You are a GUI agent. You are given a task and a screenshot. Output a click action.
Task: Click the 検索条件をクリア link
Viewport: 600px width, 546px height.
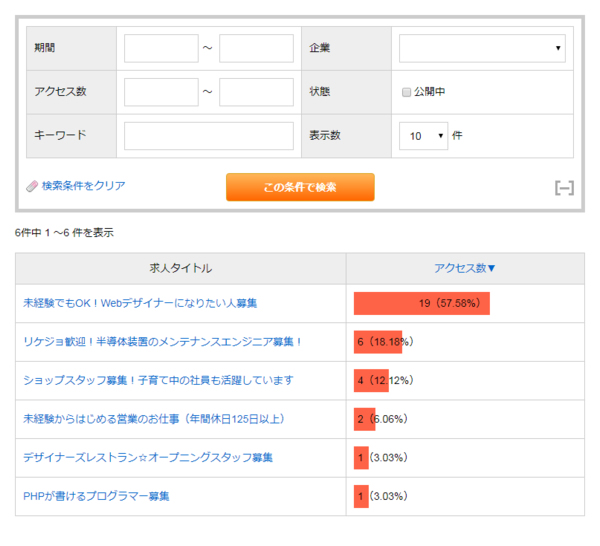83,186
